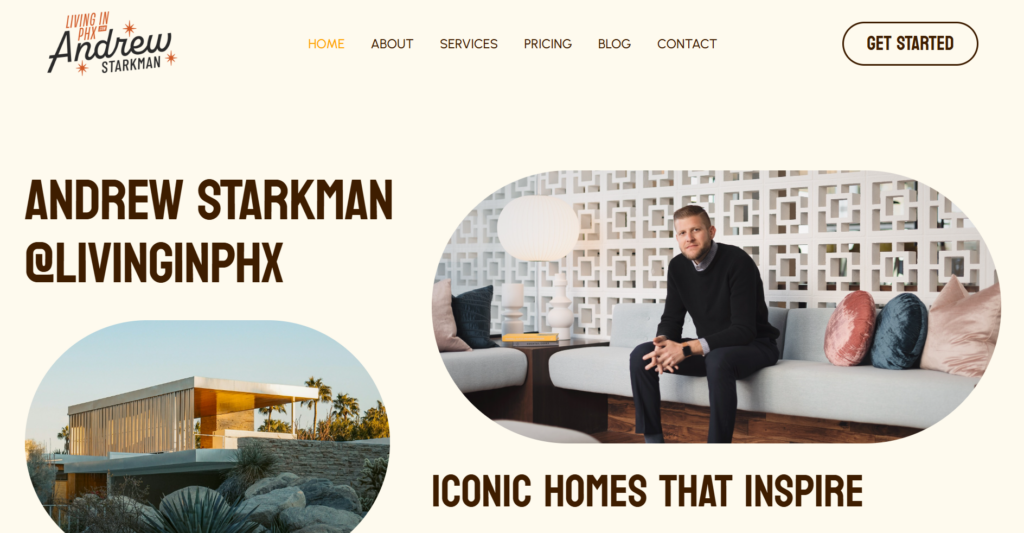Click the orange starburst left of STARKMAN in the logo
The image size is (1024, 533).
pos(82,68)
